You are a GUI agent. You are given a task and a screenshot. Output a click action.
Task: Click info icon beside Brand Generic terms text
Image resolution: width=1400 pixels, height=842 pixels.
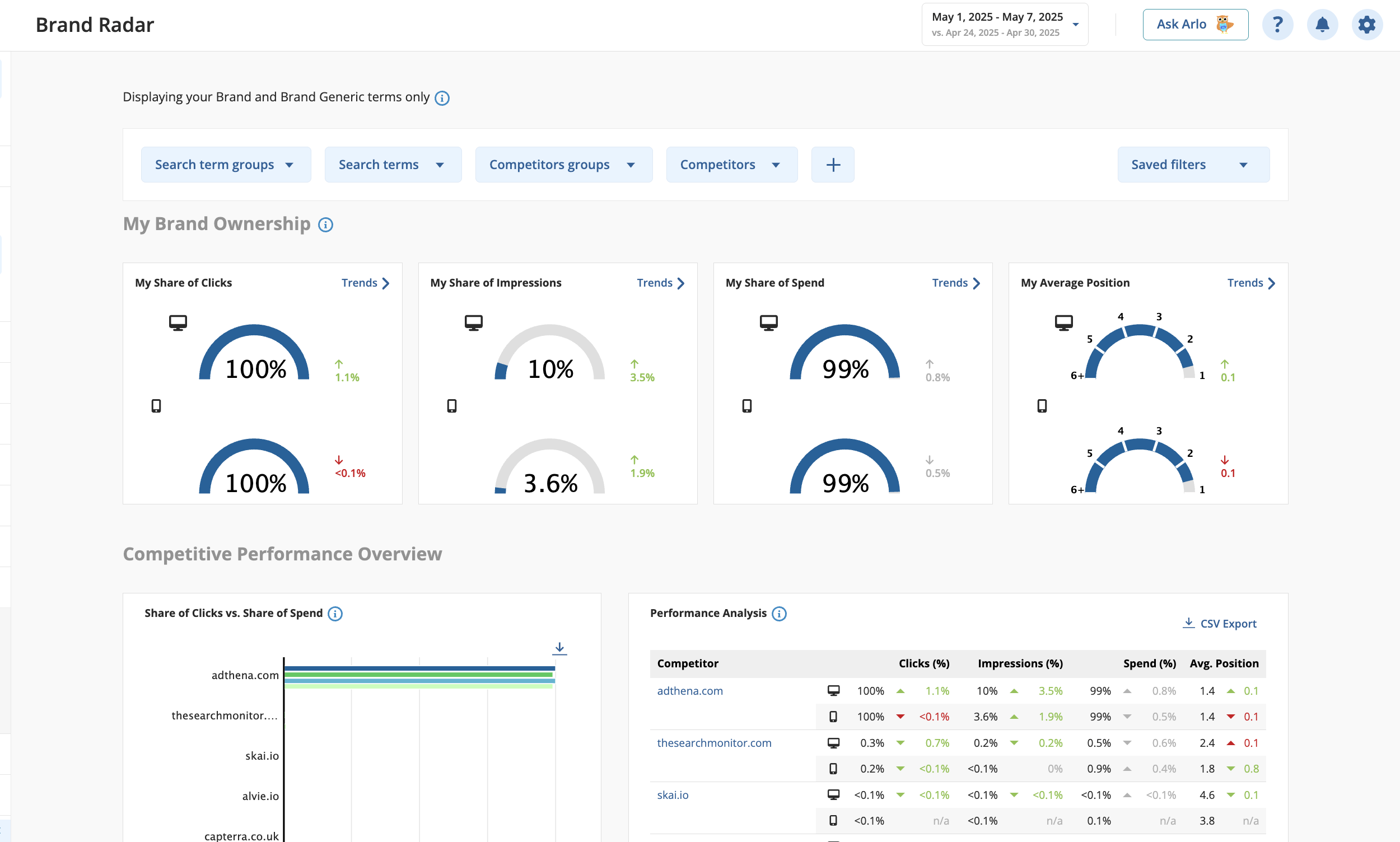441,98
